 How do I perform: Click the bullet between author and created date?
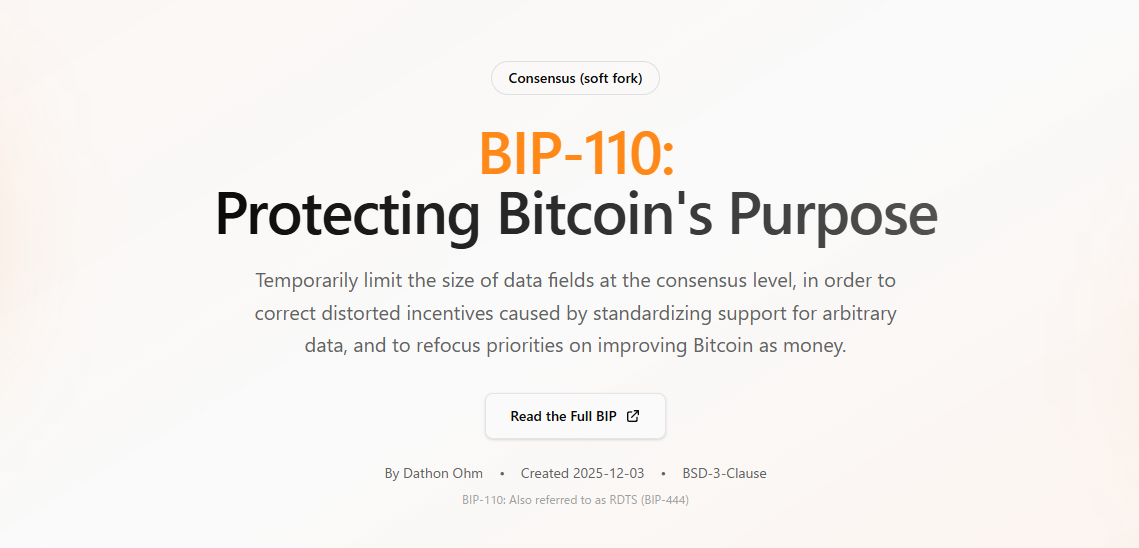pos(502,473)
